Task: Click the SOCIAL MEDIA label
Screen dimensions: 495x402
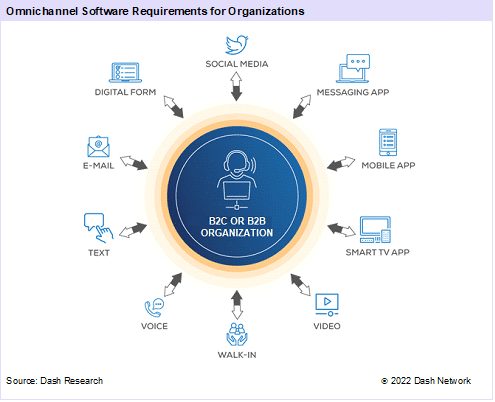Action: pos(237,64)
